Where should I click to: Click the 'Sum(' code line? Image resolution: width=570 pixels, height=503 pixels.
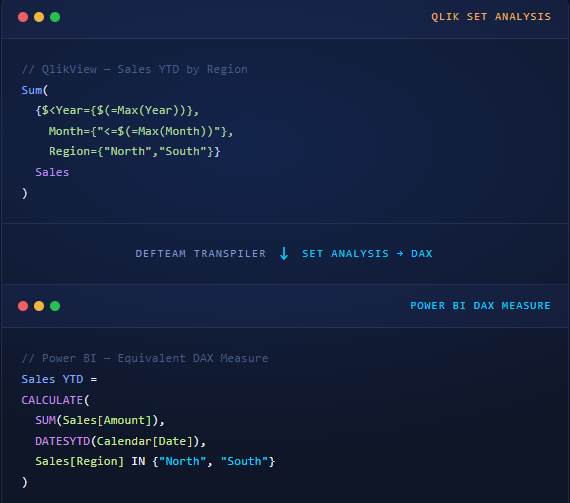tap(35, 90)
